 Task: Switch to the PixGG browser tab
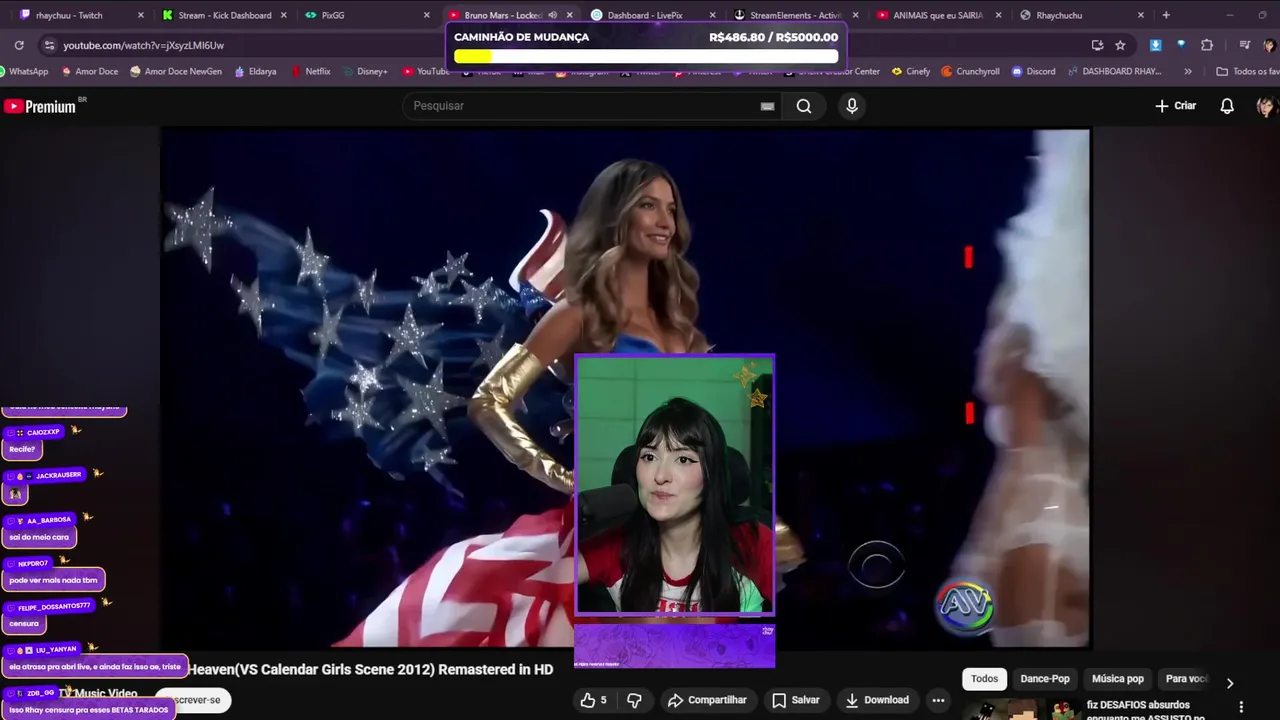coord(365,15)
